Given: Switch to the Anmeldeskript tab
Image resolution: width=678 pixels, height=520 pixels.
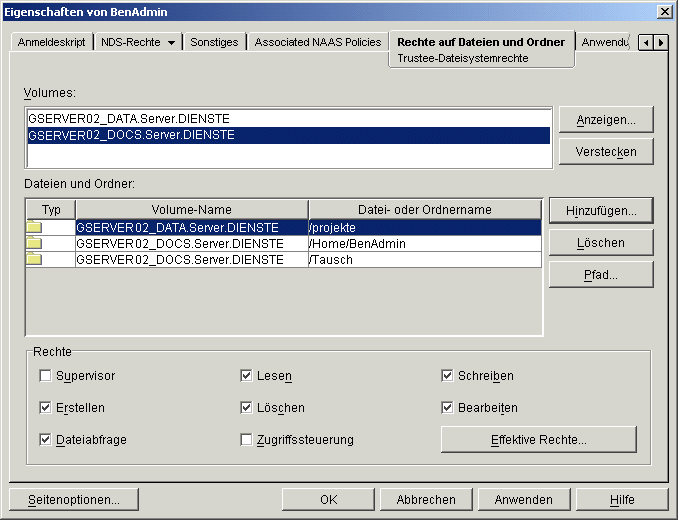Looking at the screenshot, I should [53, 43].
